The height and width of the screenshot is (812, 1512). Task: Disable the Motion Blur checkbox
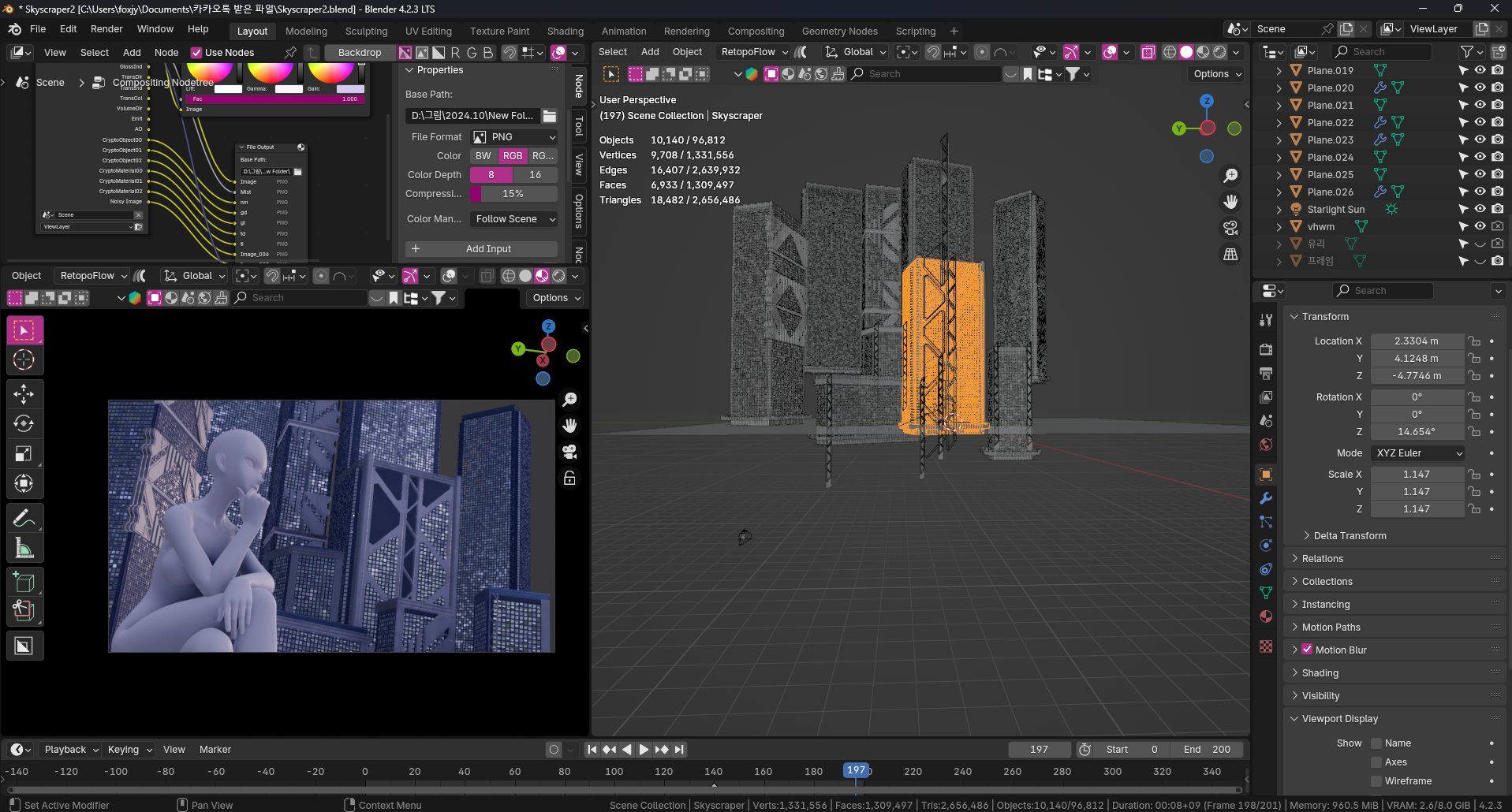click(x=1307, y=650)
